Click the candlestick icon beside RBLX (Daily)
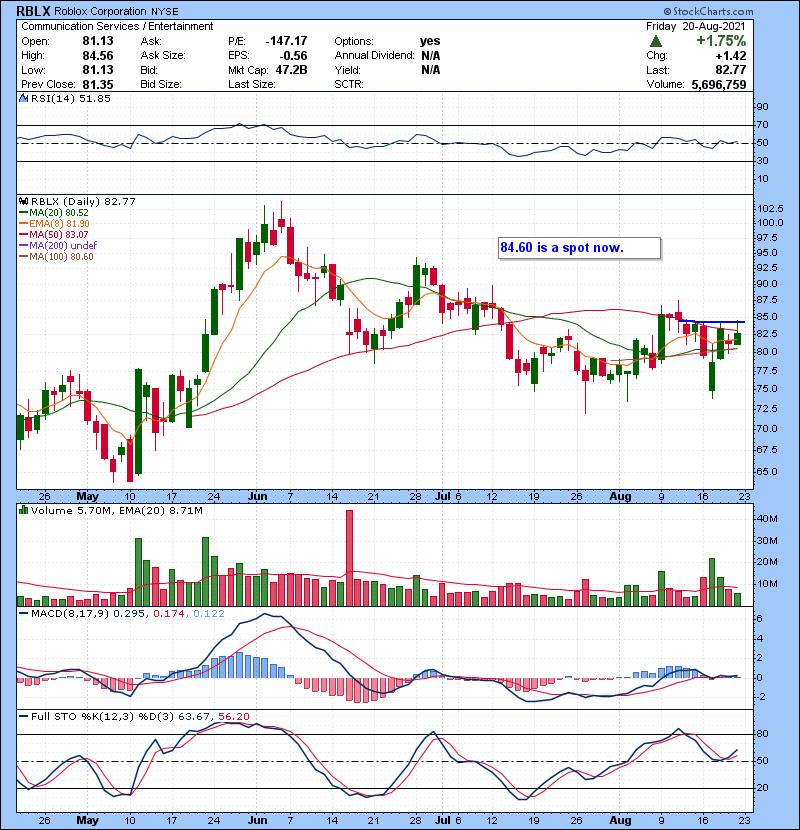Image resolution: width=800 pixels, height=830 pixels. (23, 201)
